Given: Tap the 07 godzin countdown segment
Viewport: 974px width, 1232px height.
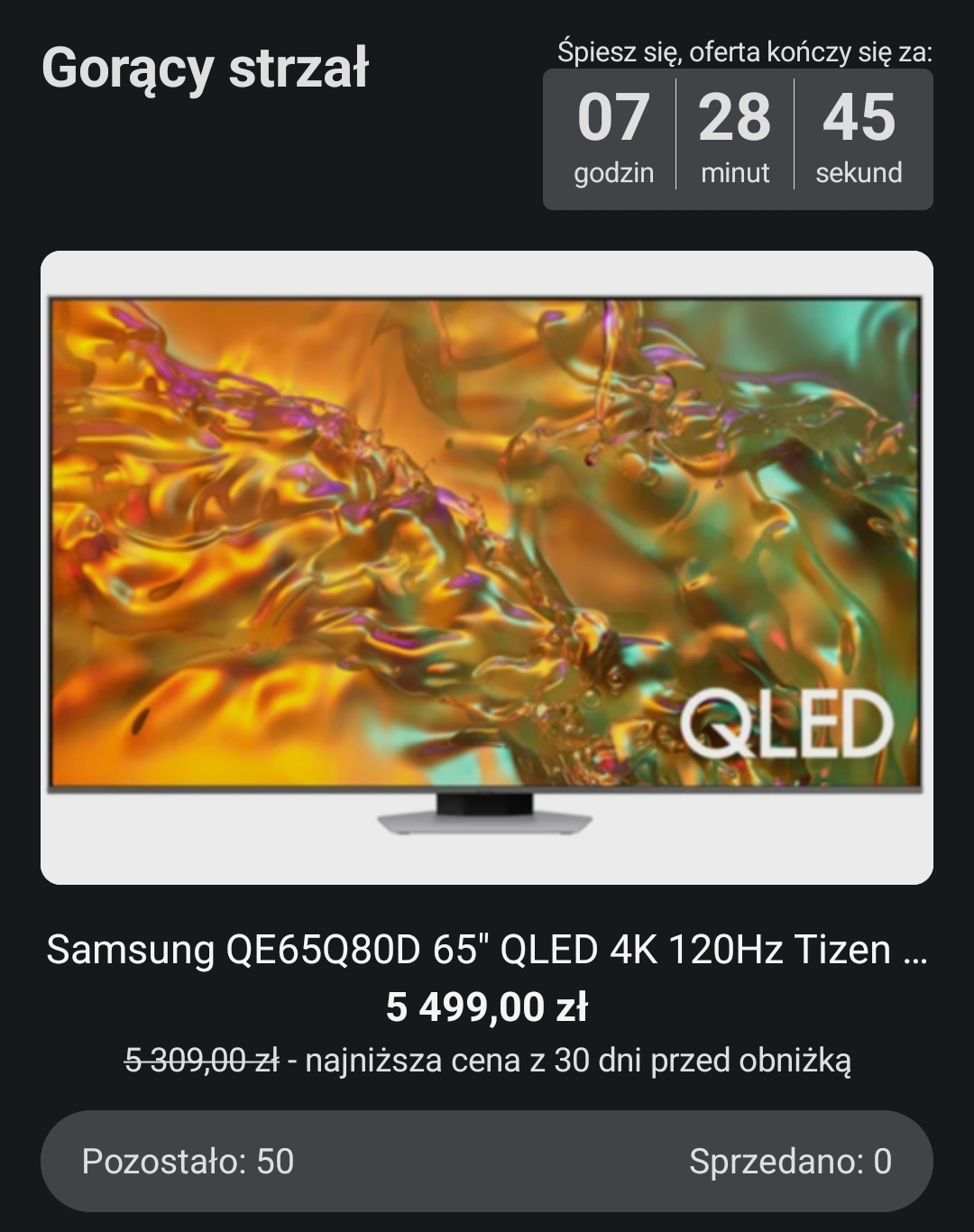Looking at the screenshot, I should tap(613, 136).
